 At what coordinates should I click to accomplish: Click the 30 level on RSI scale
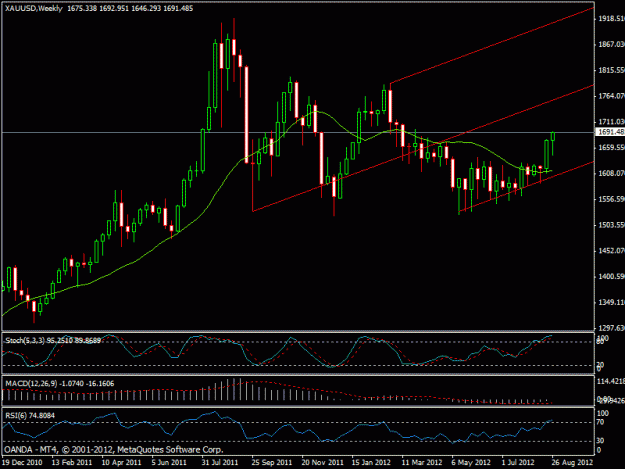point(600,440)
